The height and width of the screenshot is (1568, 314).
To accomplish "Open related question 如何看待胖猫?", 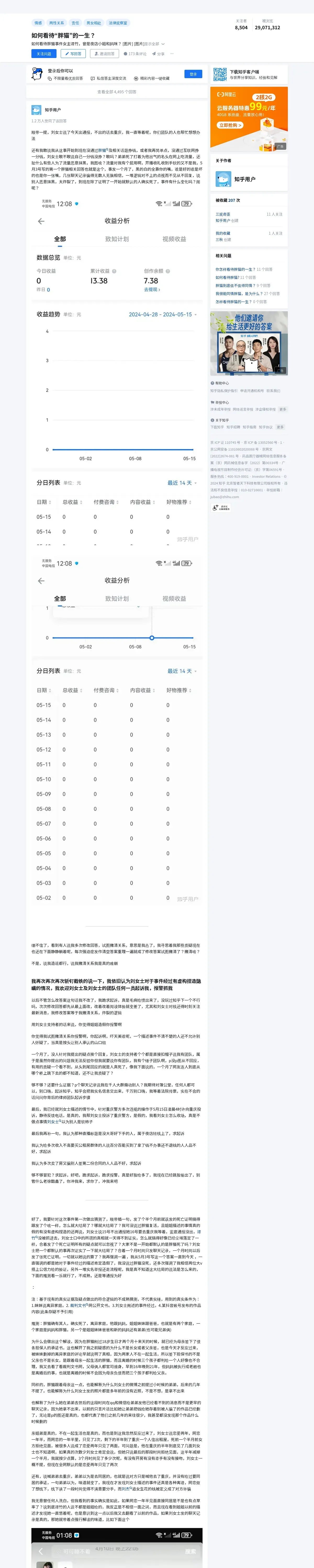I will pos(227,277).
